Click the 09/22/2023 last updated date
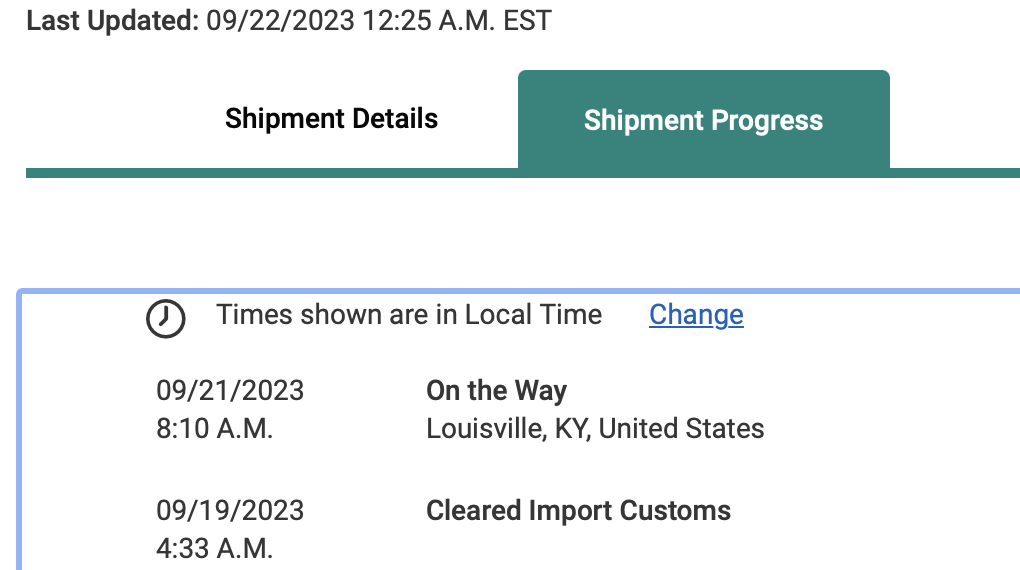Viewport: 1020px width, 570px height. pyautogui.click(x=281, y=20)
